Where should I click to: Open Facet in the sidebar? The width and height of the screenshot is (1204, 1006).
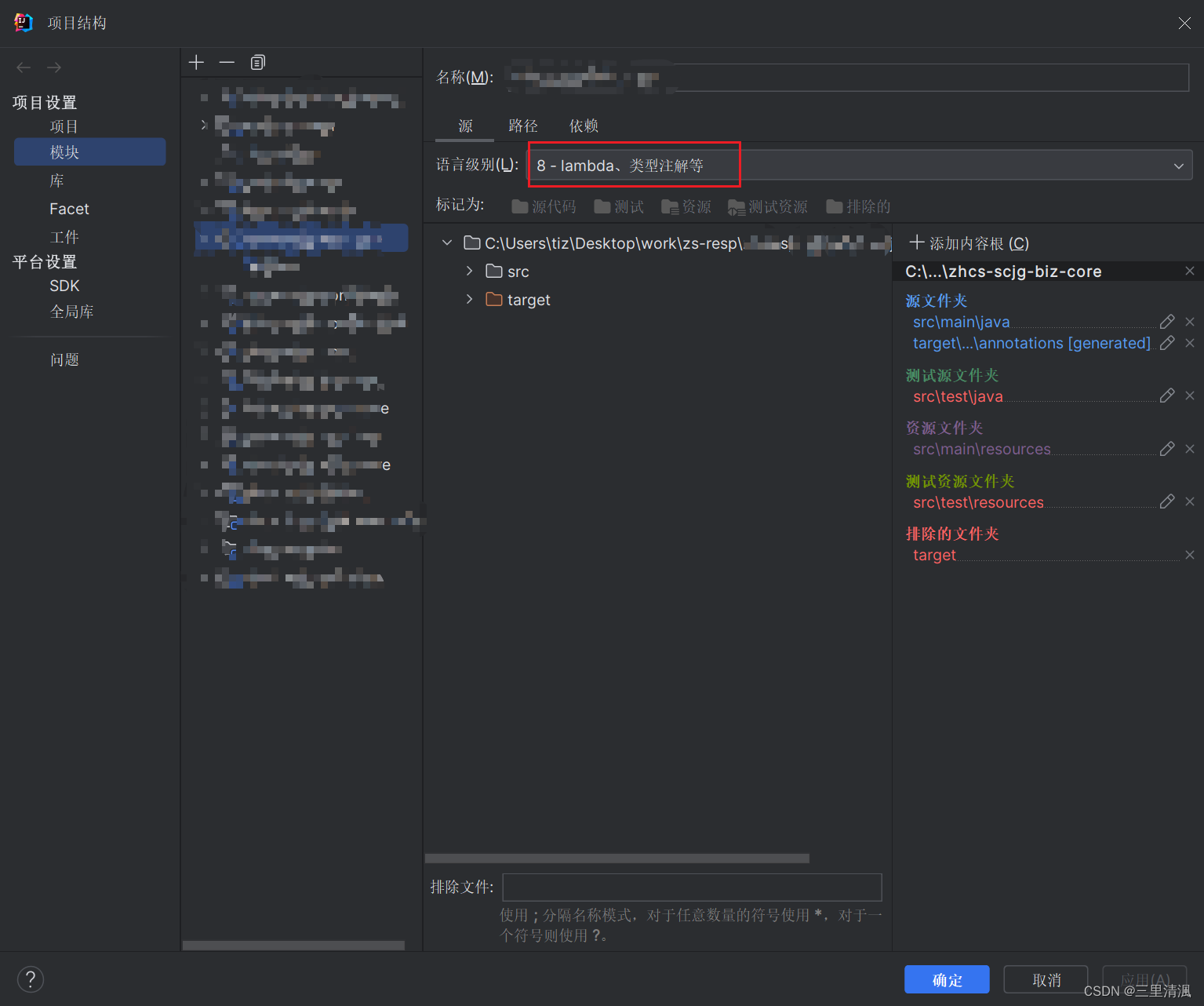[x=69, y=209]
